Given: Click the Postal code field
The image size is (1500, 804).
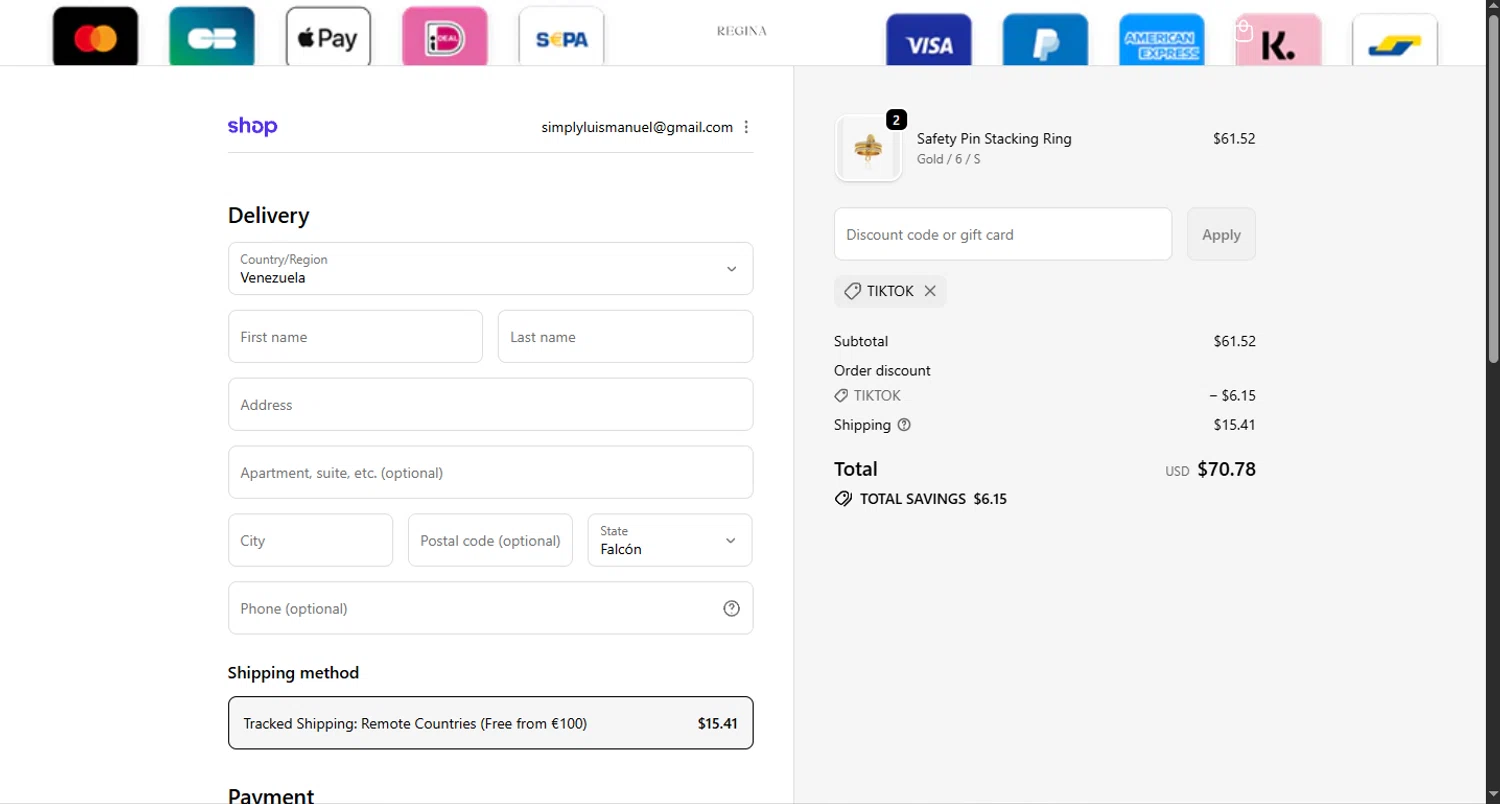Looking at the screenshot, I should click(x=490, y=540).
